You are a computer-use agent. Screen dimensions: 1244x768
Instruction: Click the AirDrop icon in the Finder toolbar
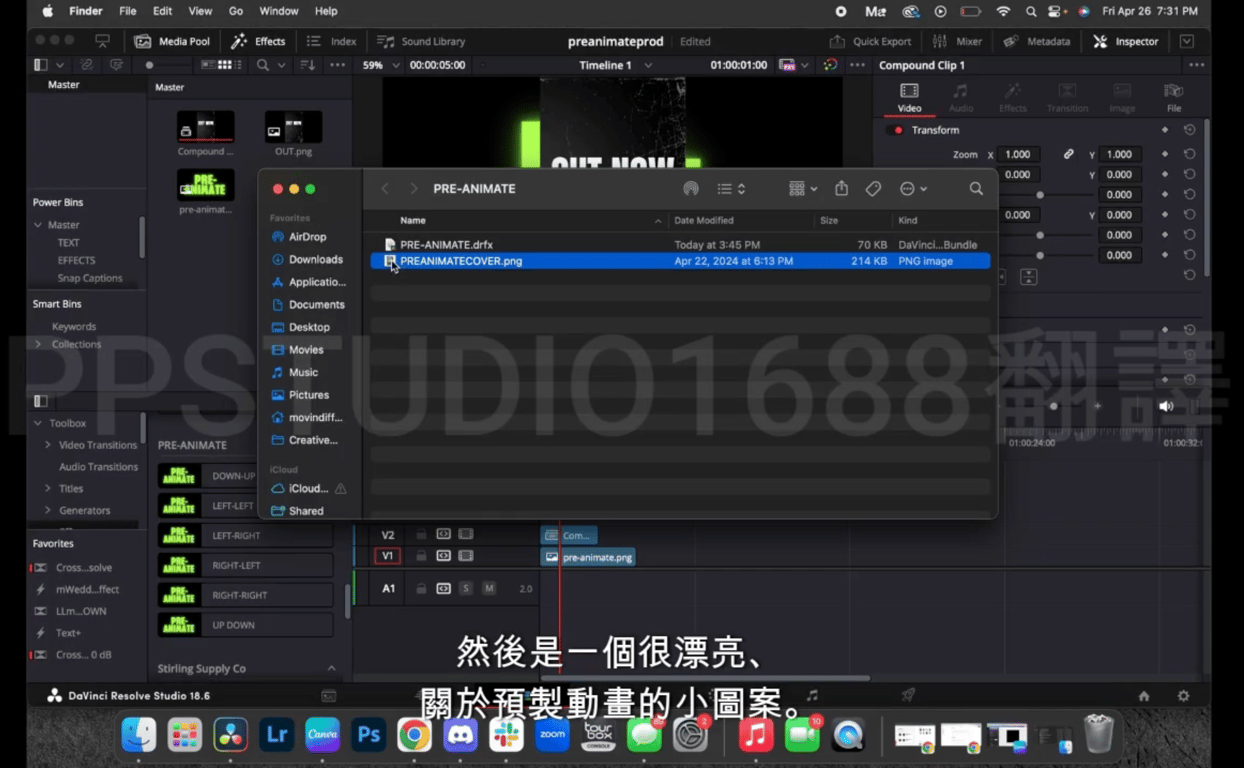click(x=690, y=188)
